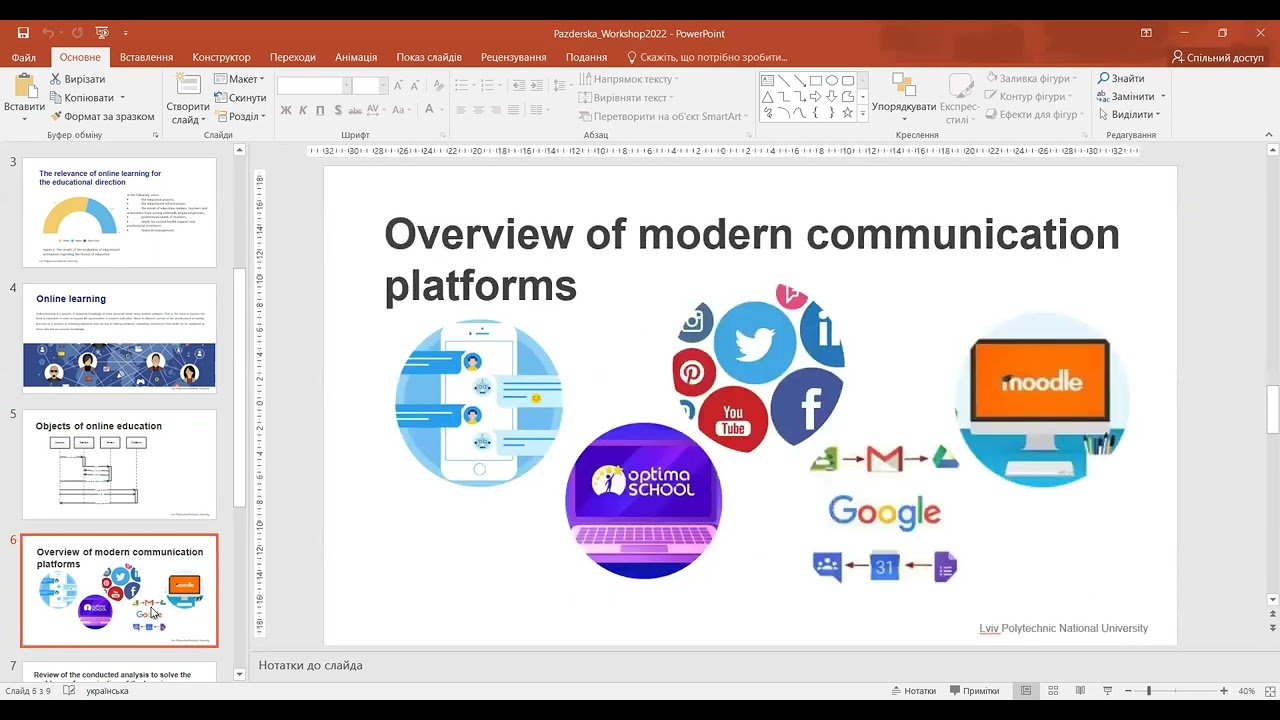
Task: Reset slide layout with Скинути
Action: point(240,98)
